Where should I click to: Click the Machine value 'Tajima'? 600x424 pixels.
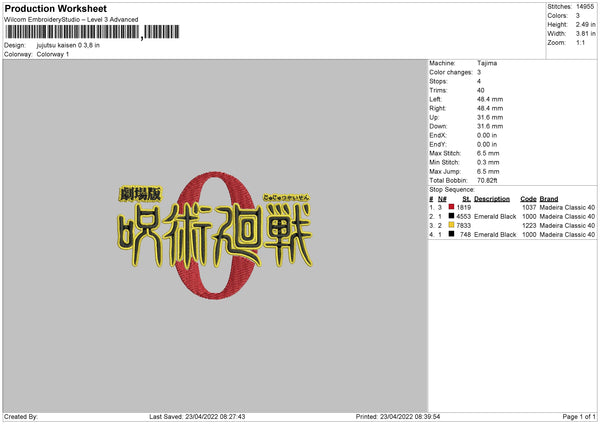click(487, 63)
